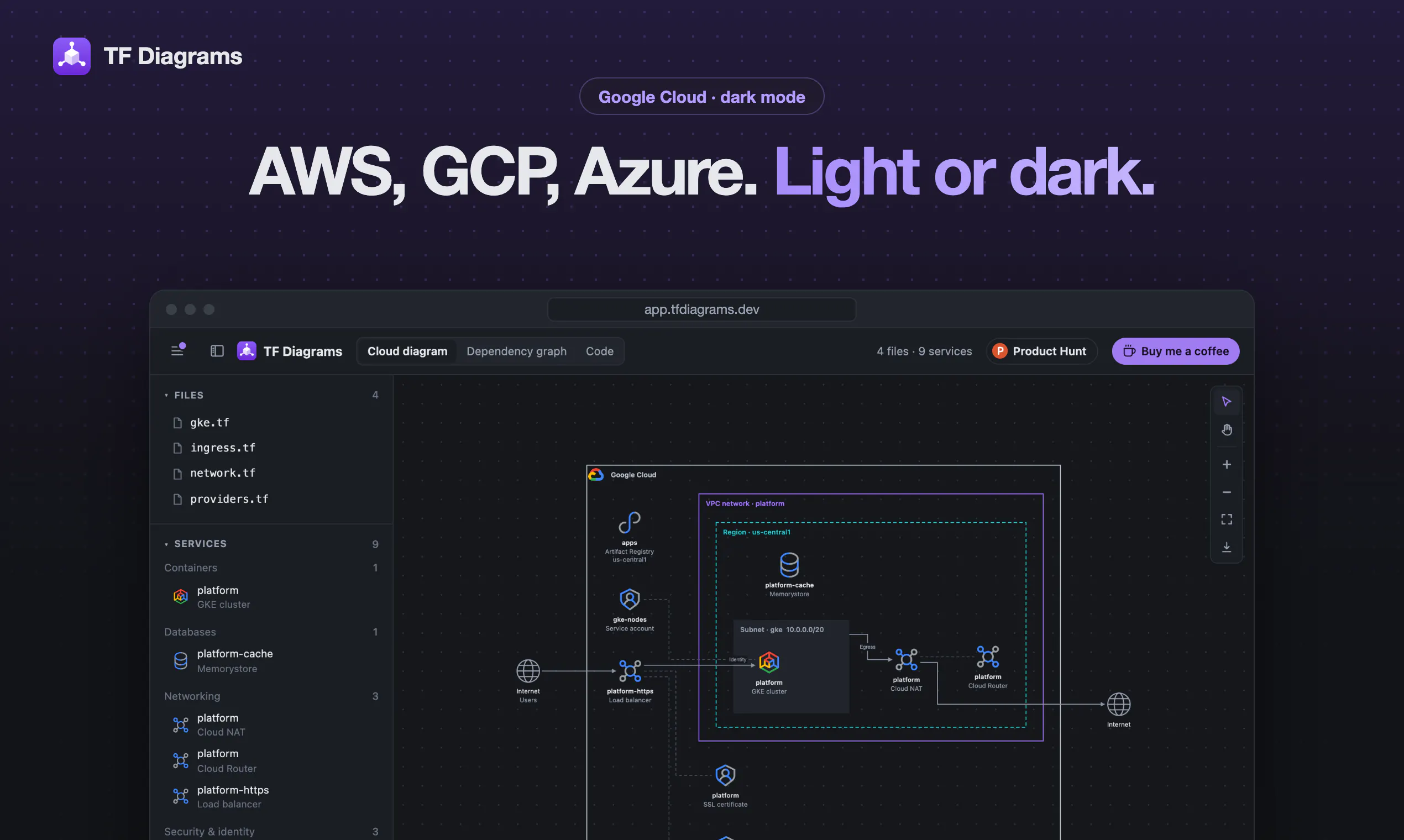This screenshot has width=1404, height=840.
Task: Click the platform Cloud Router diagram node
Action: click(x=987, y=668)
